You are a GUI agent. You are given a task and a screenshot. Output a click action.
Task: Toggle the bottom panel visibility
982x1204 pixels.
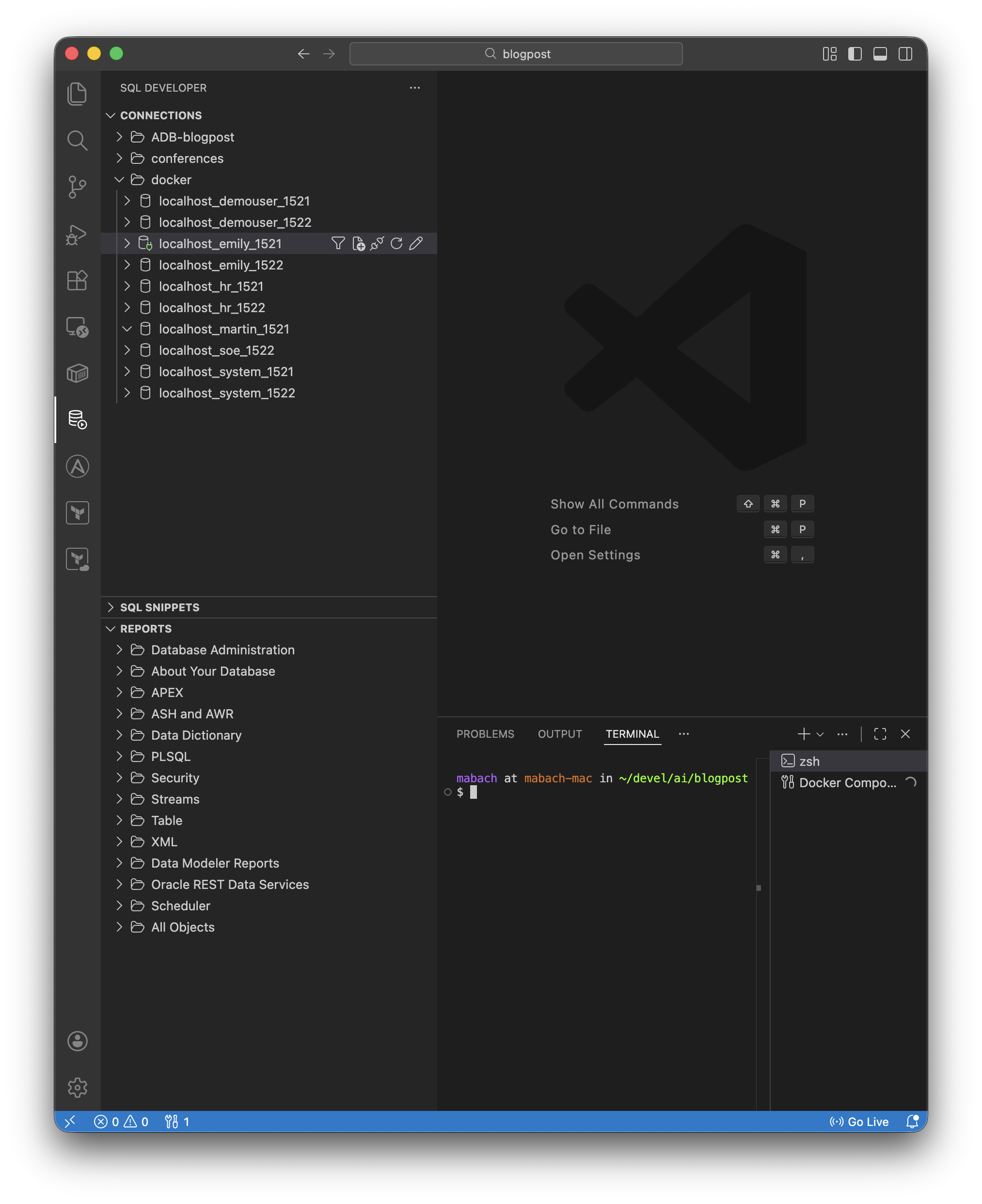pos(880,54)
